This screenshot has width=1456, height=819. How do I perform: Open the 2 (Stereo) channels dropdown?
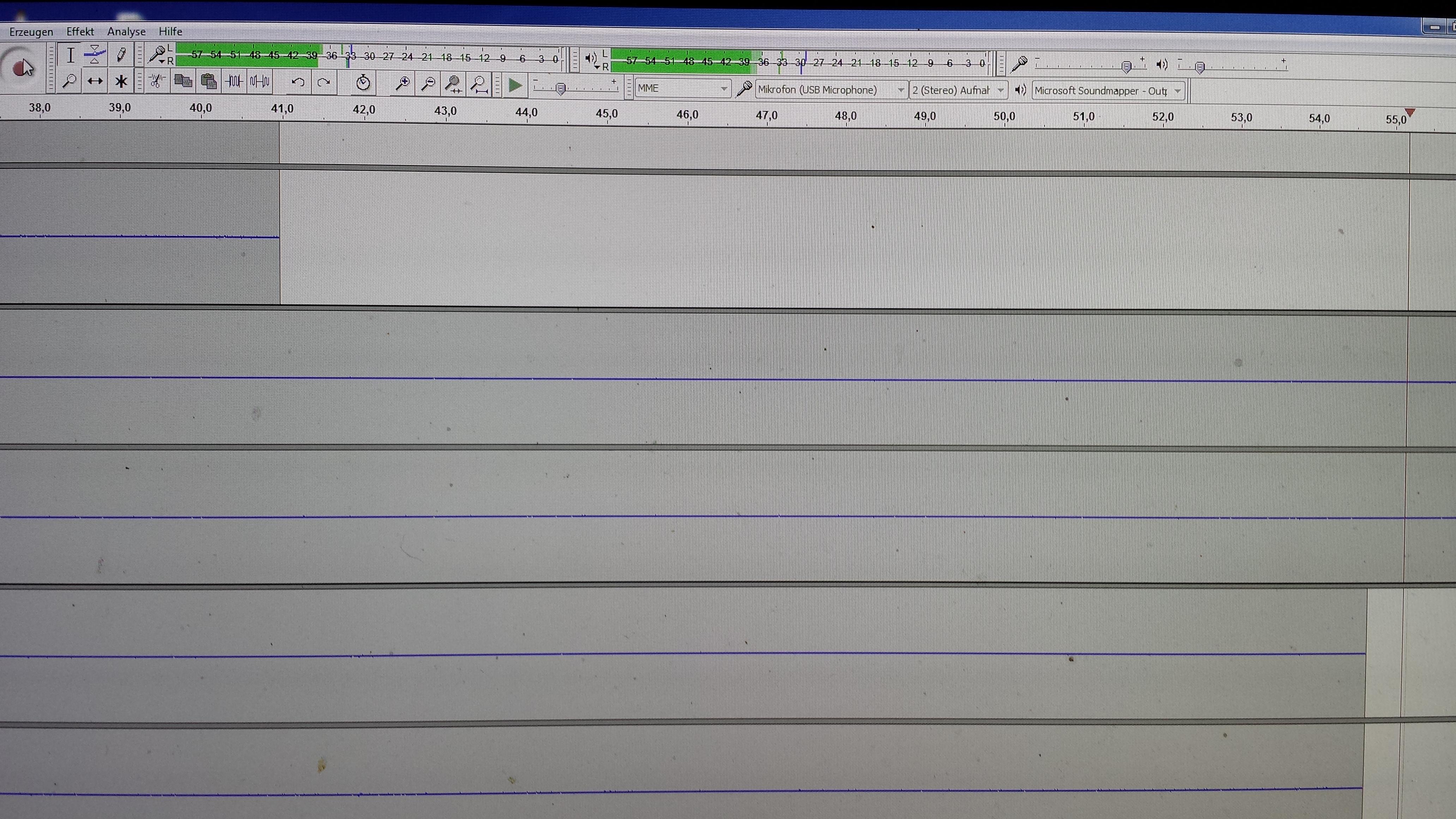[x=957, y=90]
